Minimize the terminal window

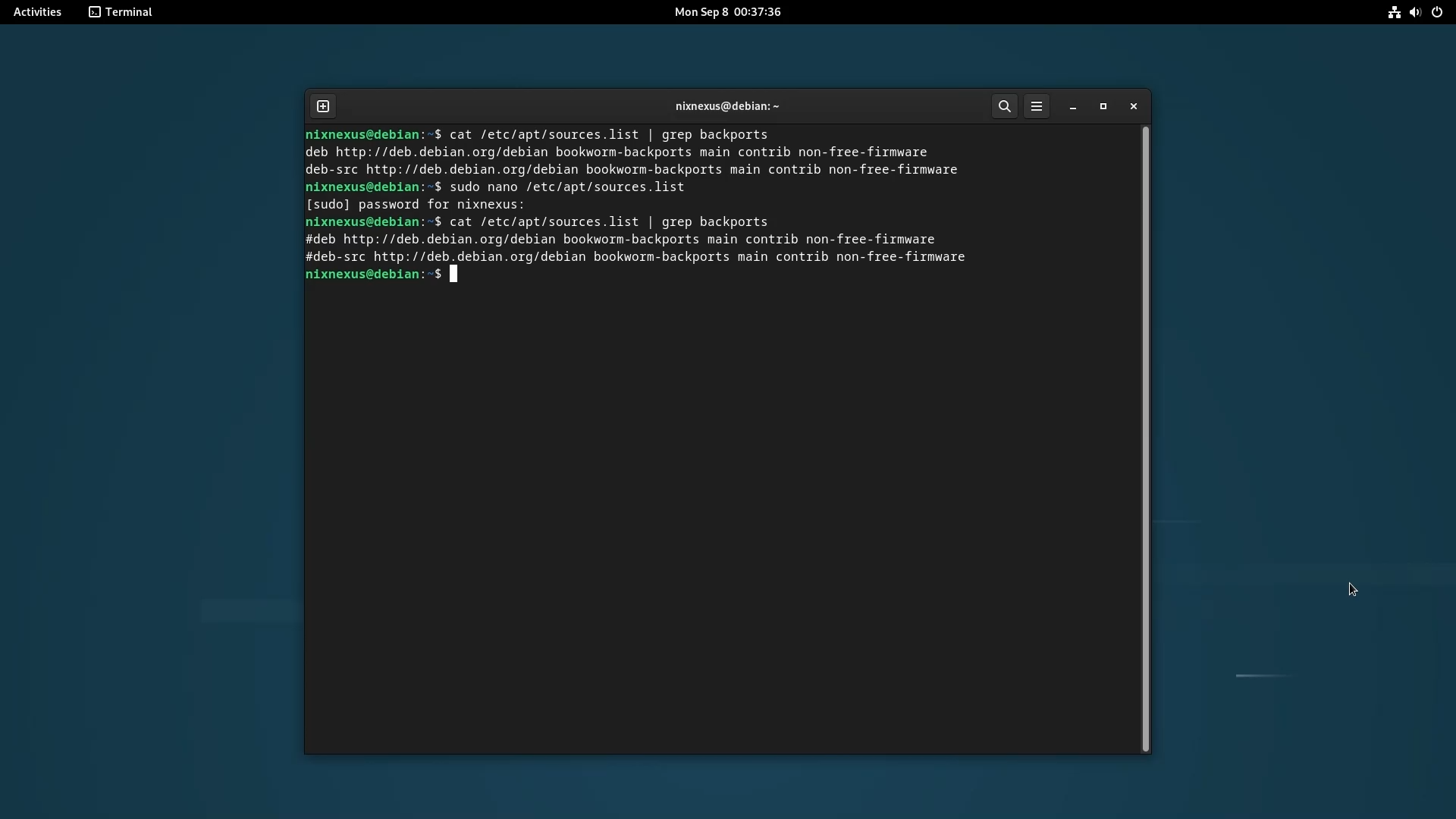tap(1073, 107)
